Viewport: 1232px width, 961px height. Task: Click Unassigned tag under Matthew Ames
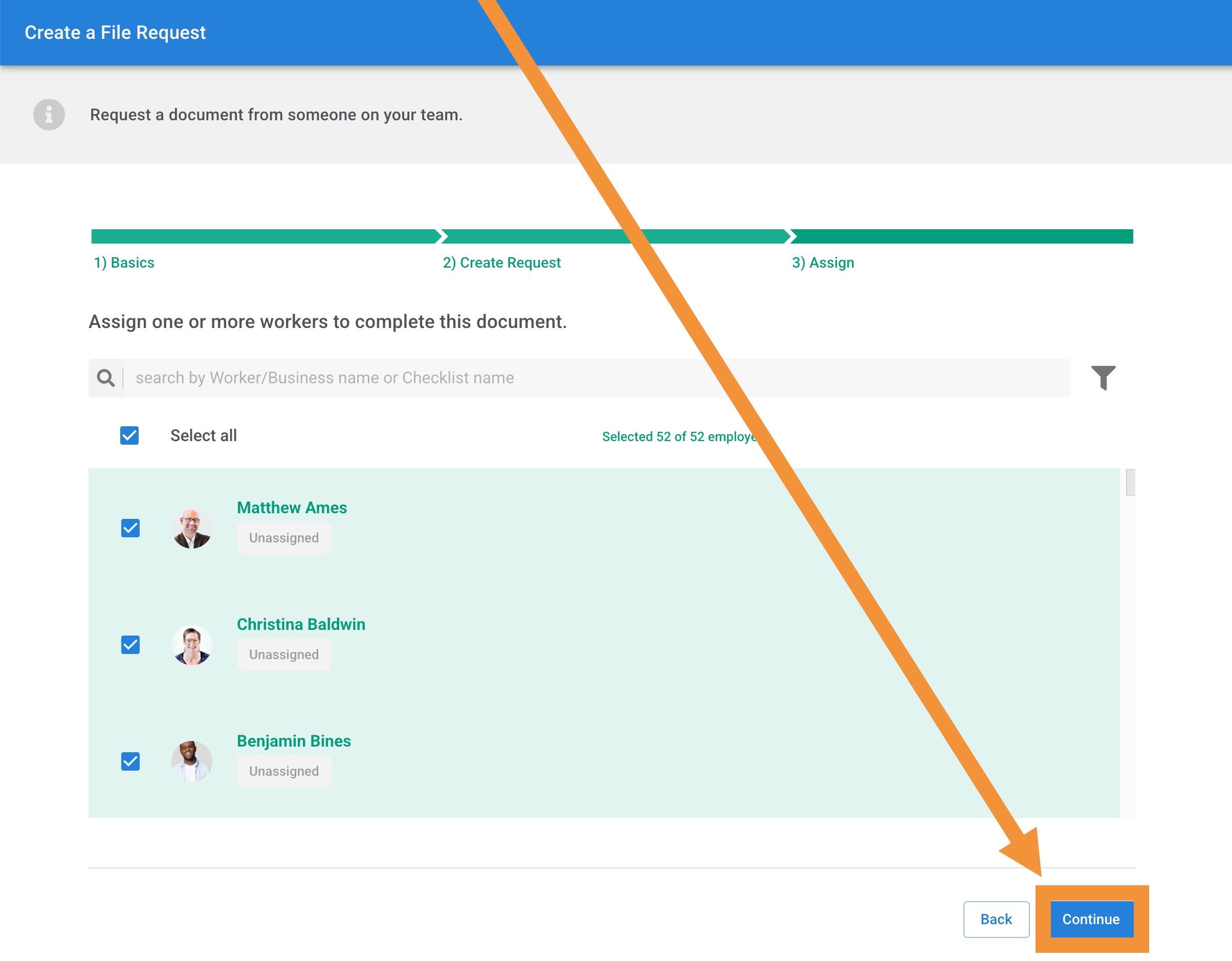click(284, 538)
